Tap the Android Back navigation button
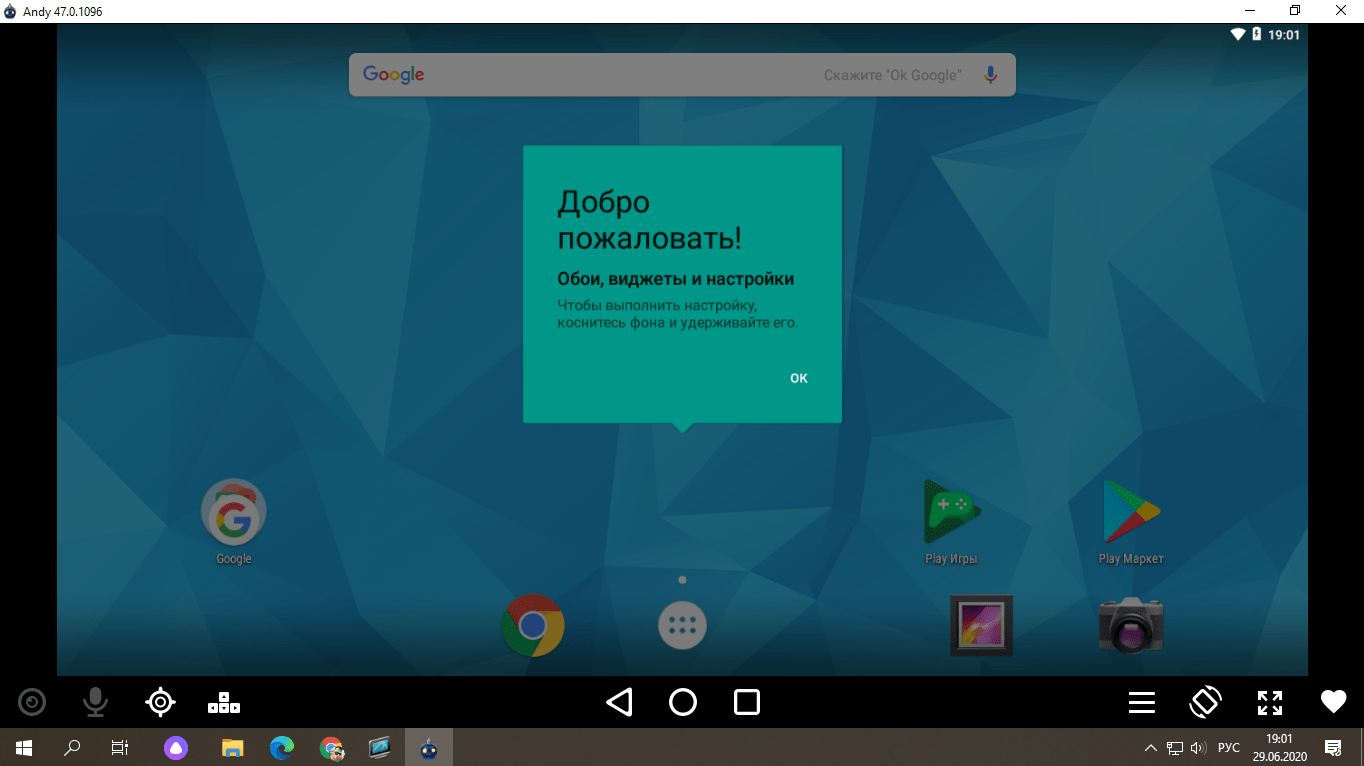This screenshot has height=766, width=1364. pyautogui.click(x=619, y=702)
